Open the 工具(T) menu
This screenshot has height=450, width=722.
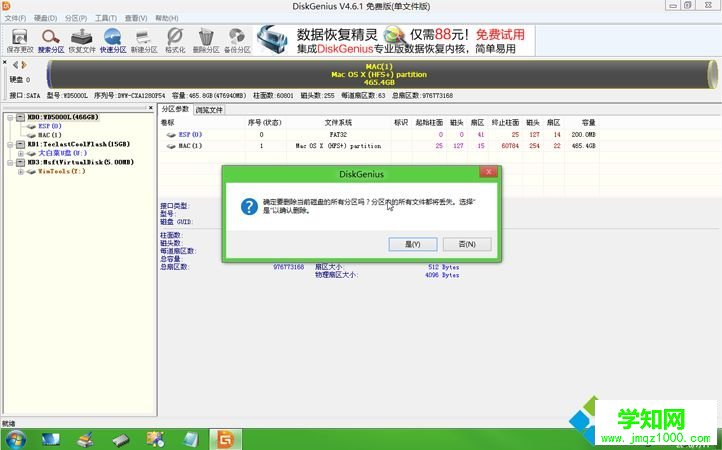pos(105,18)
